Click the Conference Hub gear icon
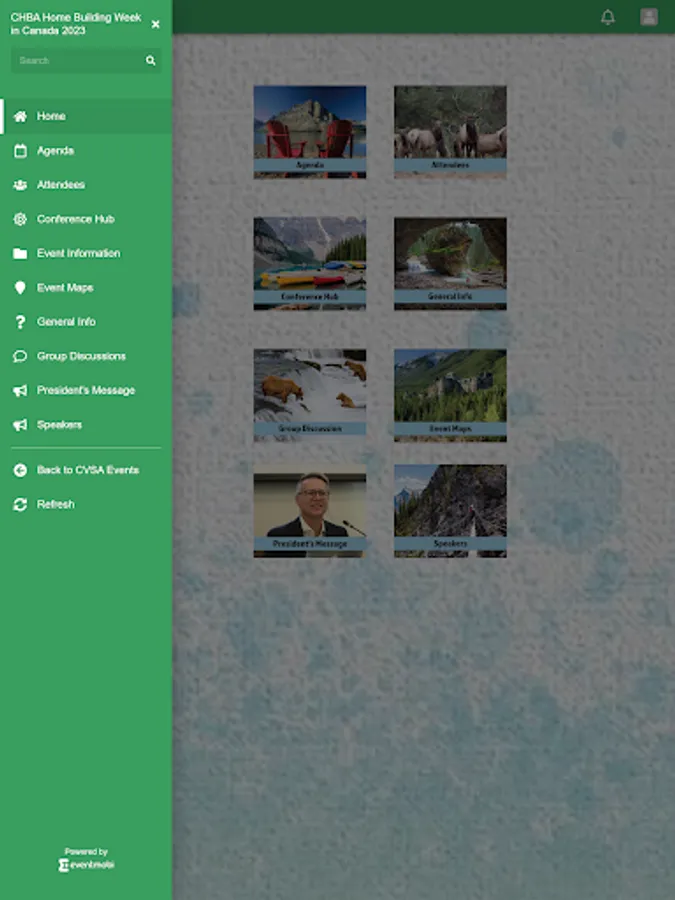 click(x=20, y=219)
